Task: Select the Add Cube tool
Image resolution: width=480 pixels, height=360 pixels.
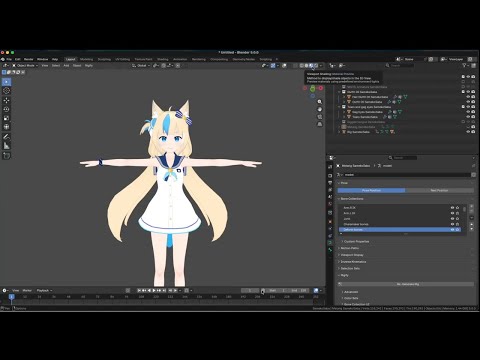Action: pyautogui.click(x=6, y=155)
